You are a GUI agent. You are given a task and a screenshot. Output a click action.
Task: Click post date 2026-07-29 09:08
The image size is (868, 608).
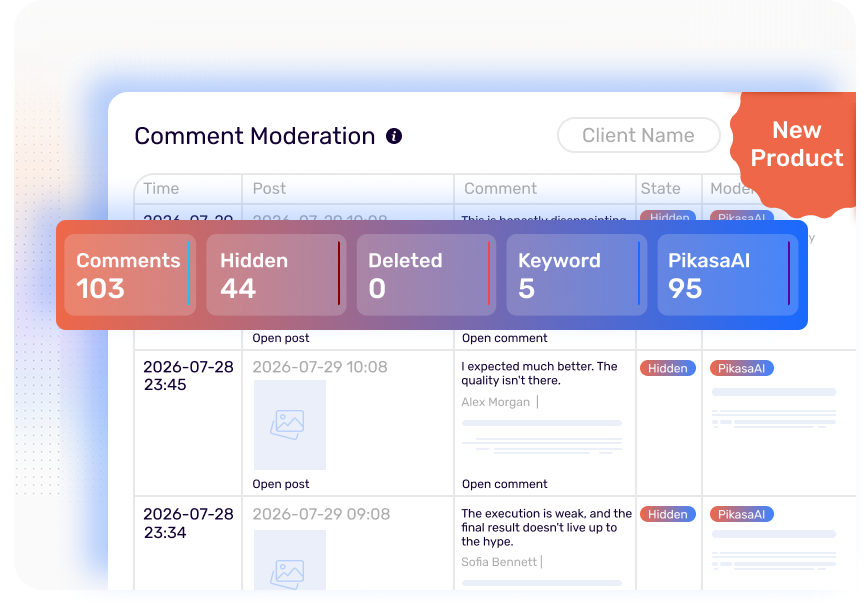pos(321,514)
